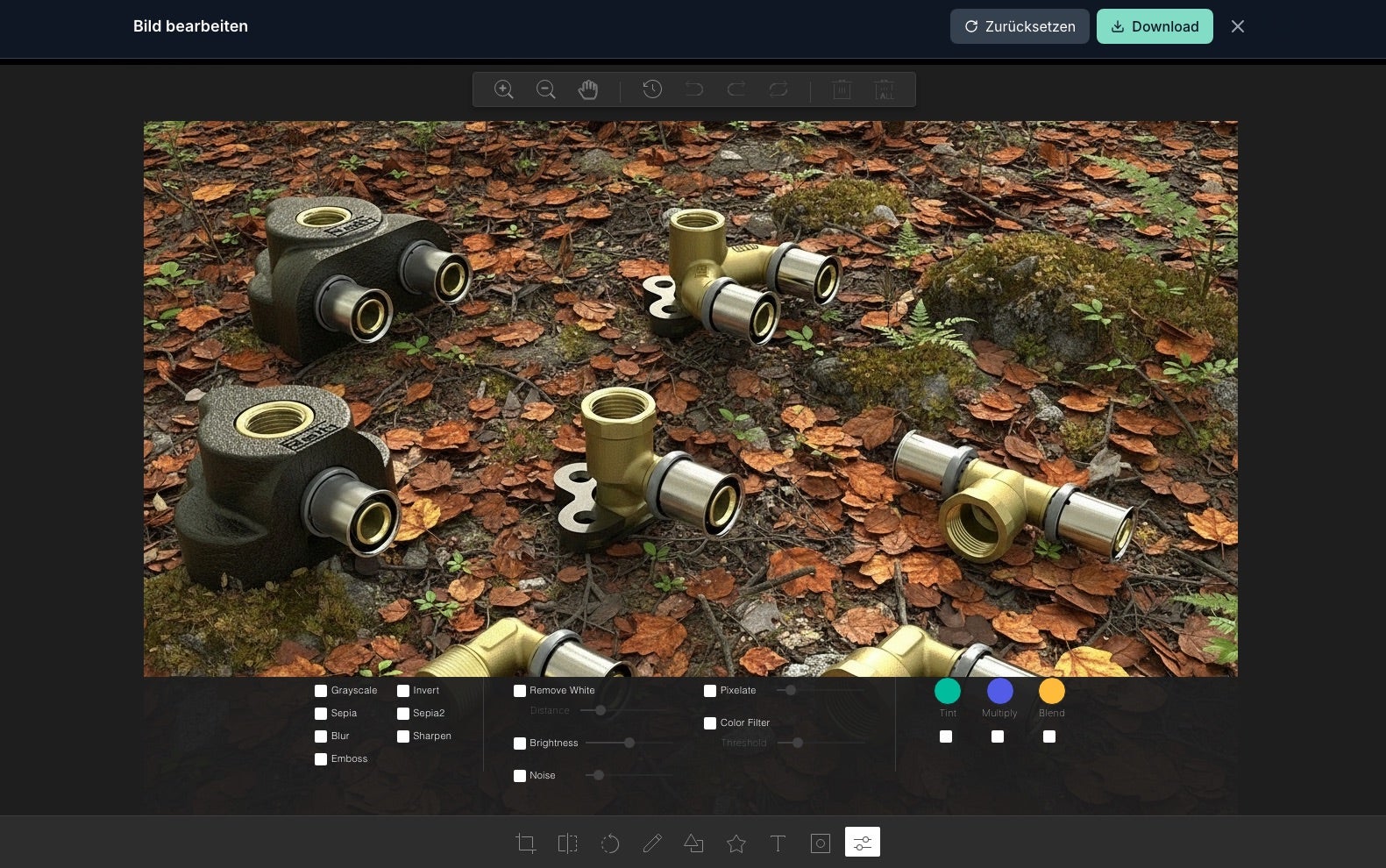Tick the Pixelate checkbox
Viewport: 1386px width, 868px height.
click(x=710, y=691)
